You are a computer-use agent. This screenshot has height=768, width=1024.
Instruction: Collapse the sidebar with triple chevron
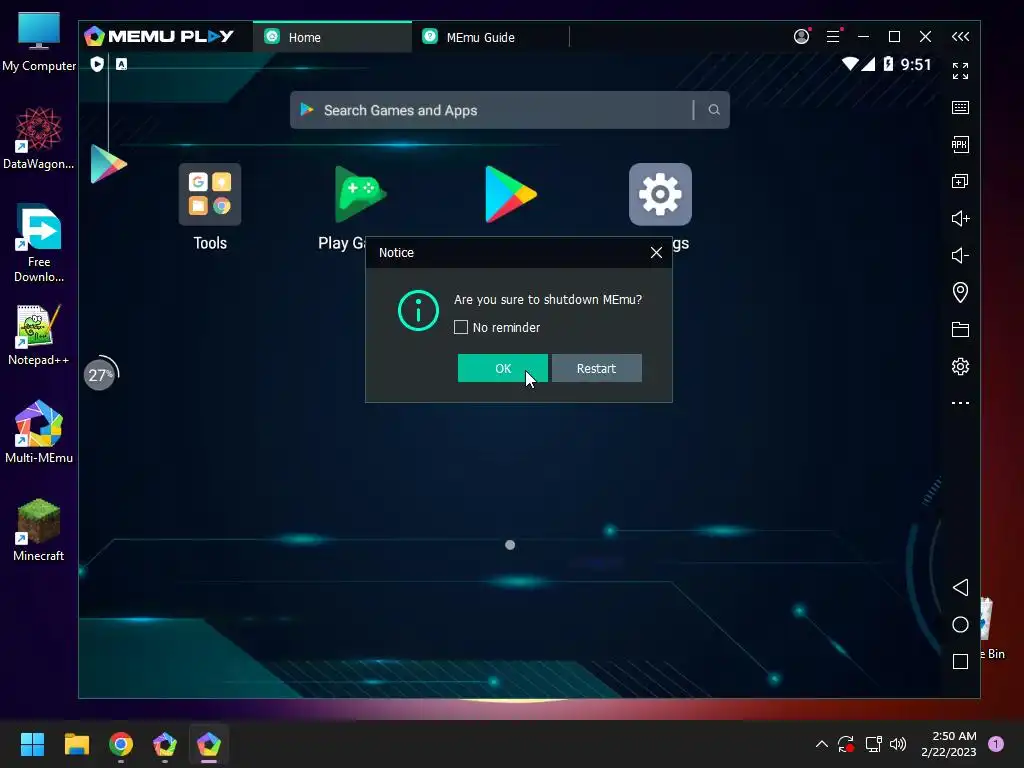click(x=960, y=37)
